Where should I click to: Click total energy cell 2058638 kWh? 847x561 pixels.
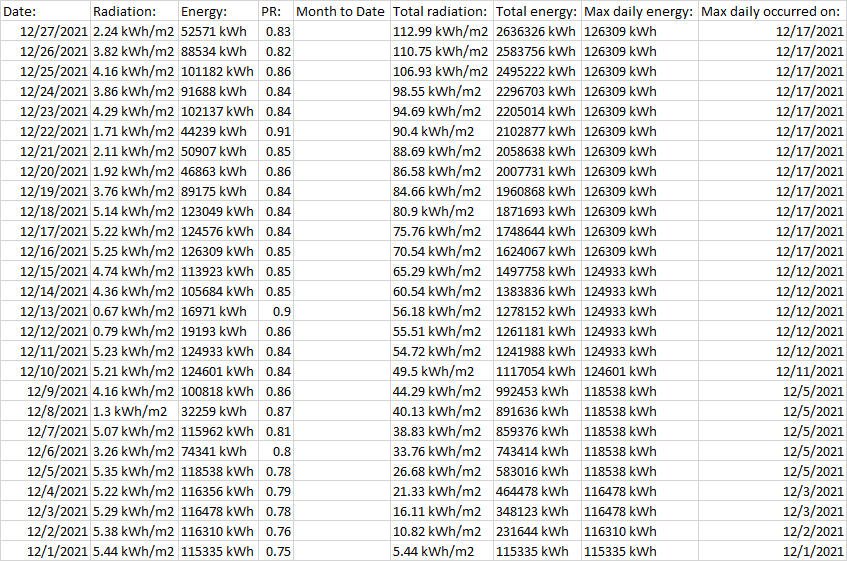pos(537,151)
